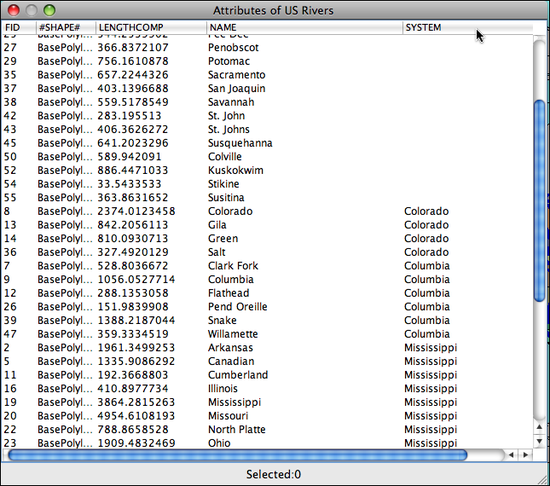
Task: Sort by the LENGTHCOMP column header
Action: click(x=151, y=27)
